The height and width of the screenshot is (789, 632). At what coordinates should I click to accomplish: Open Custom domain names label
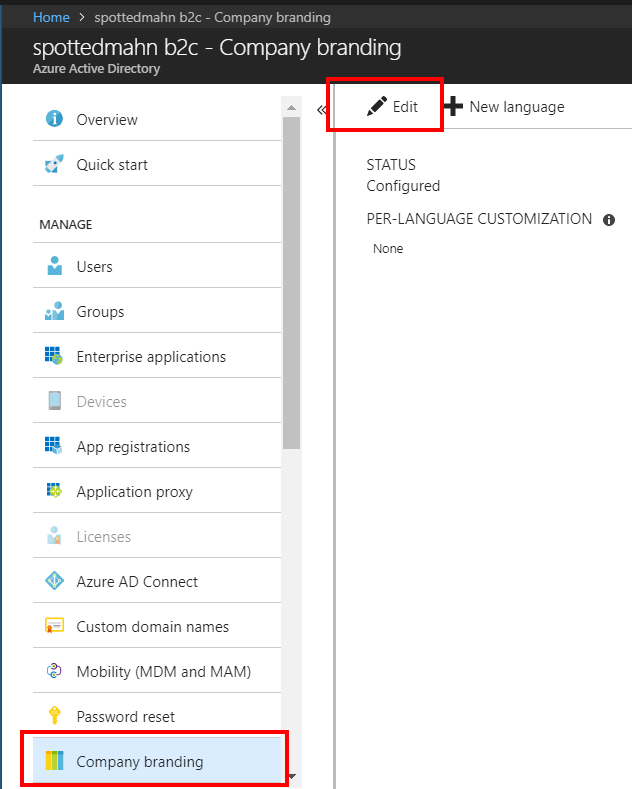tap(152, 626)
